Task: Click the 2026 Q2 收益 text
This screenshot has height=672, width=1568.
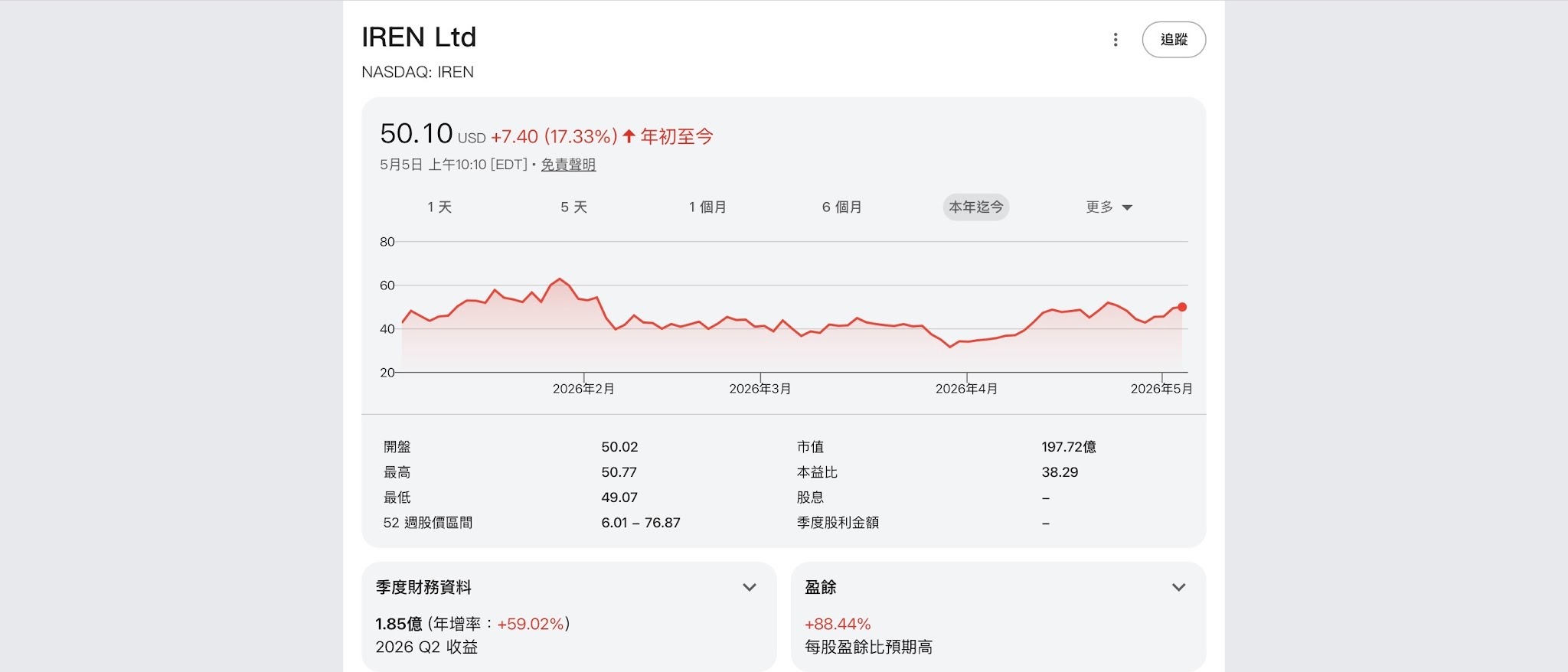Action: 426,647
